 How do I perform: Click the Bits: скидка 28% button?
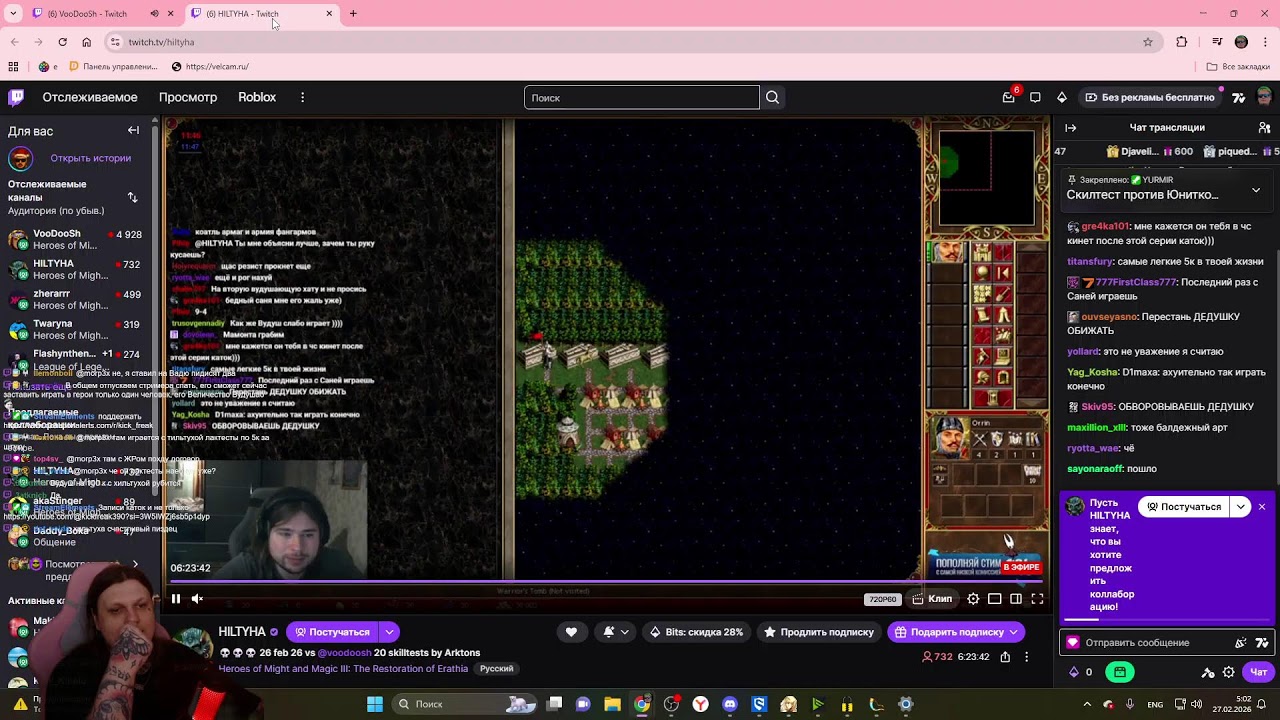point(696,632)
